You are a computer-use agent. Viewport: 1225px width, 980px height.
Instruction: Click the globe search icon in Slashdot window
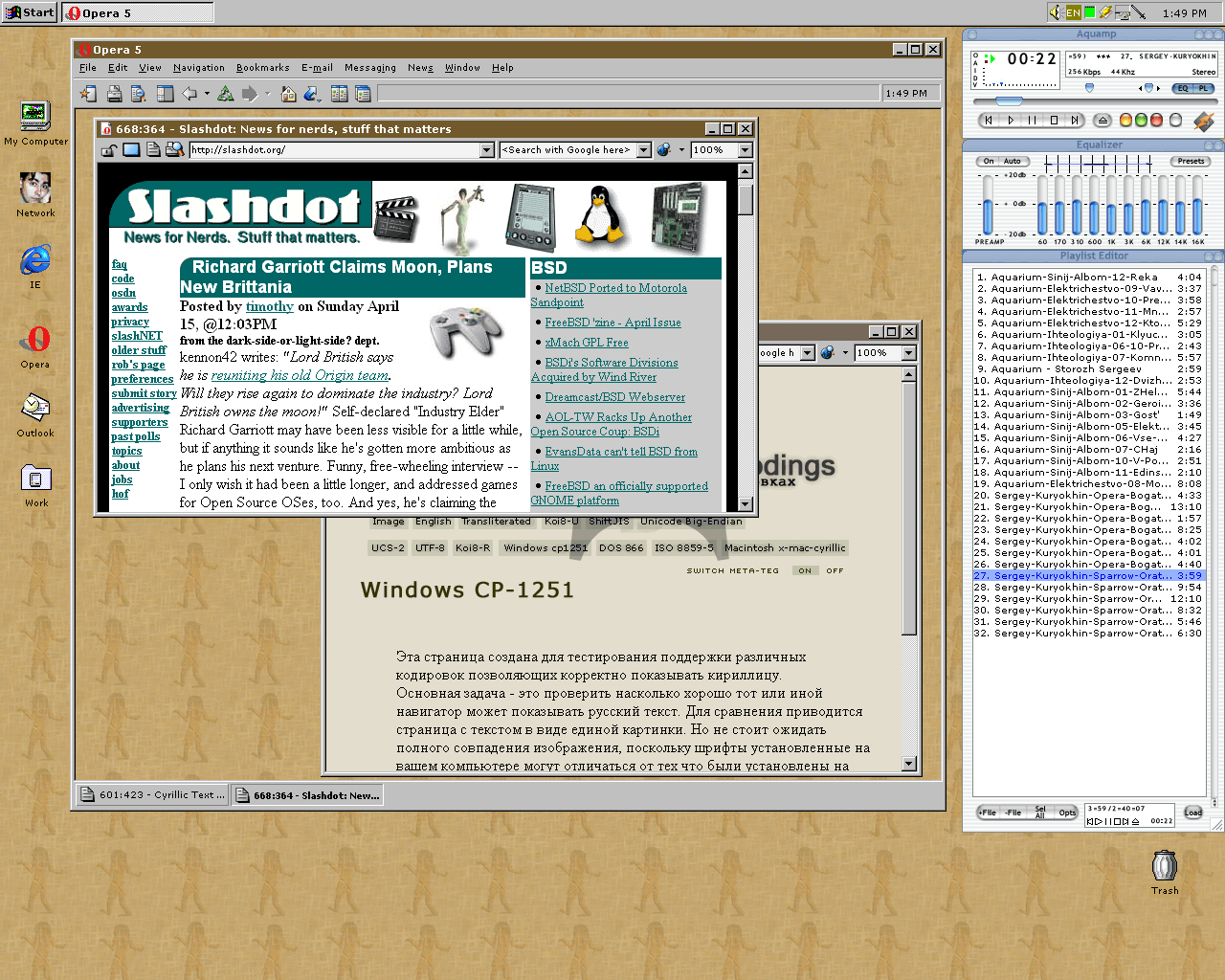click(663, 150)
